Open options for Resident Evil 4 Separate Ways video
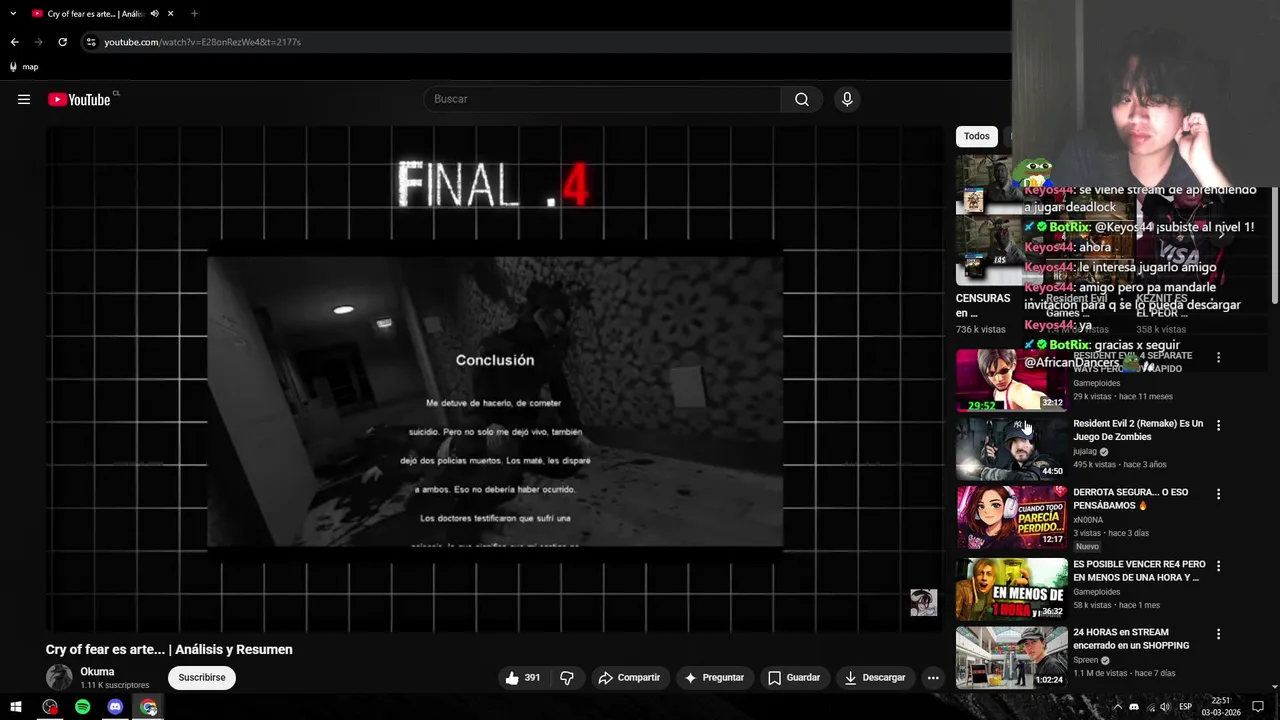 (x=1218, y=357)
